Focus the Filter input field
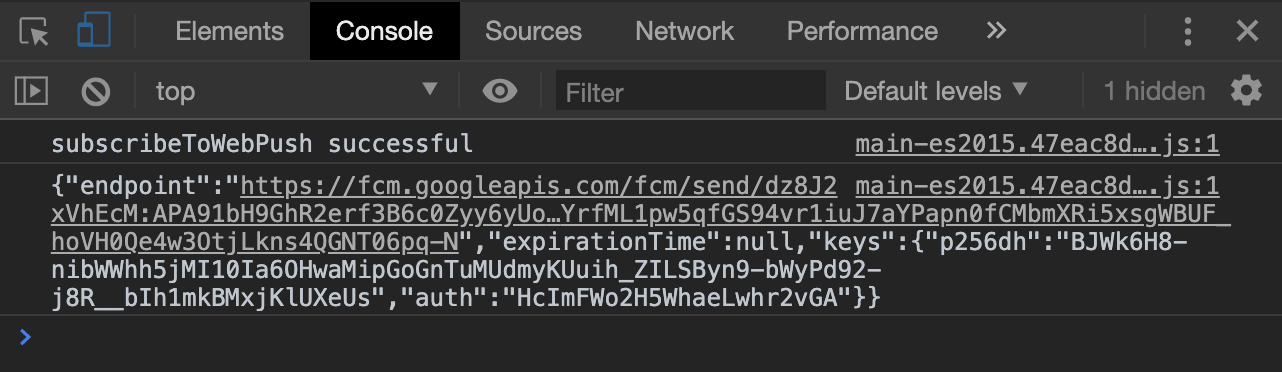1282x372 pixels. coord(690,92)
